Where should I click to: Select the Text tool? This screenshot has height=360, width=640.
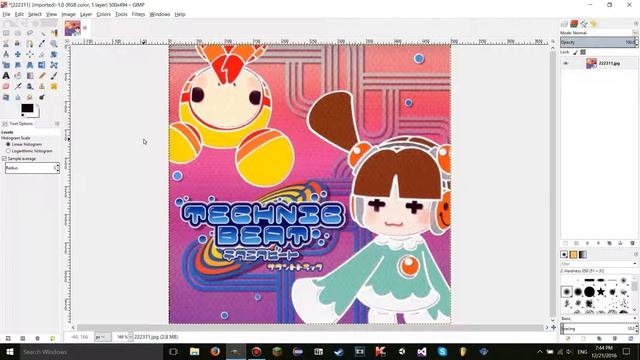[6, 76]
